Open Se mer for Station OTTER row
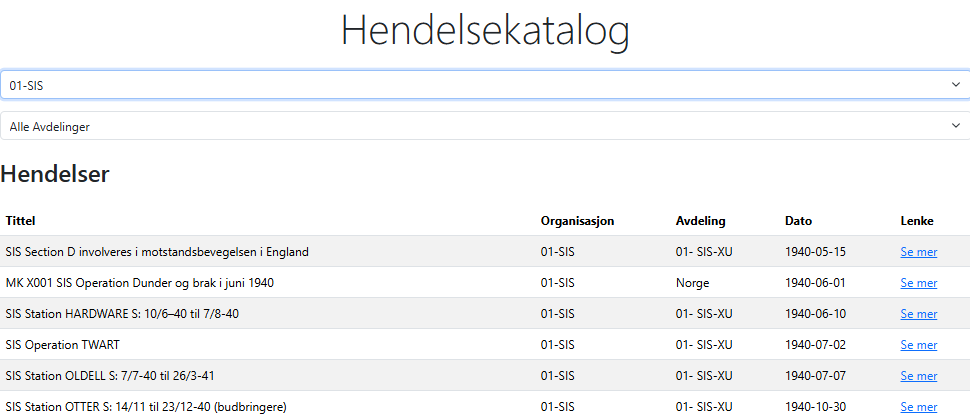970x417 pixels. coord(918,407)
